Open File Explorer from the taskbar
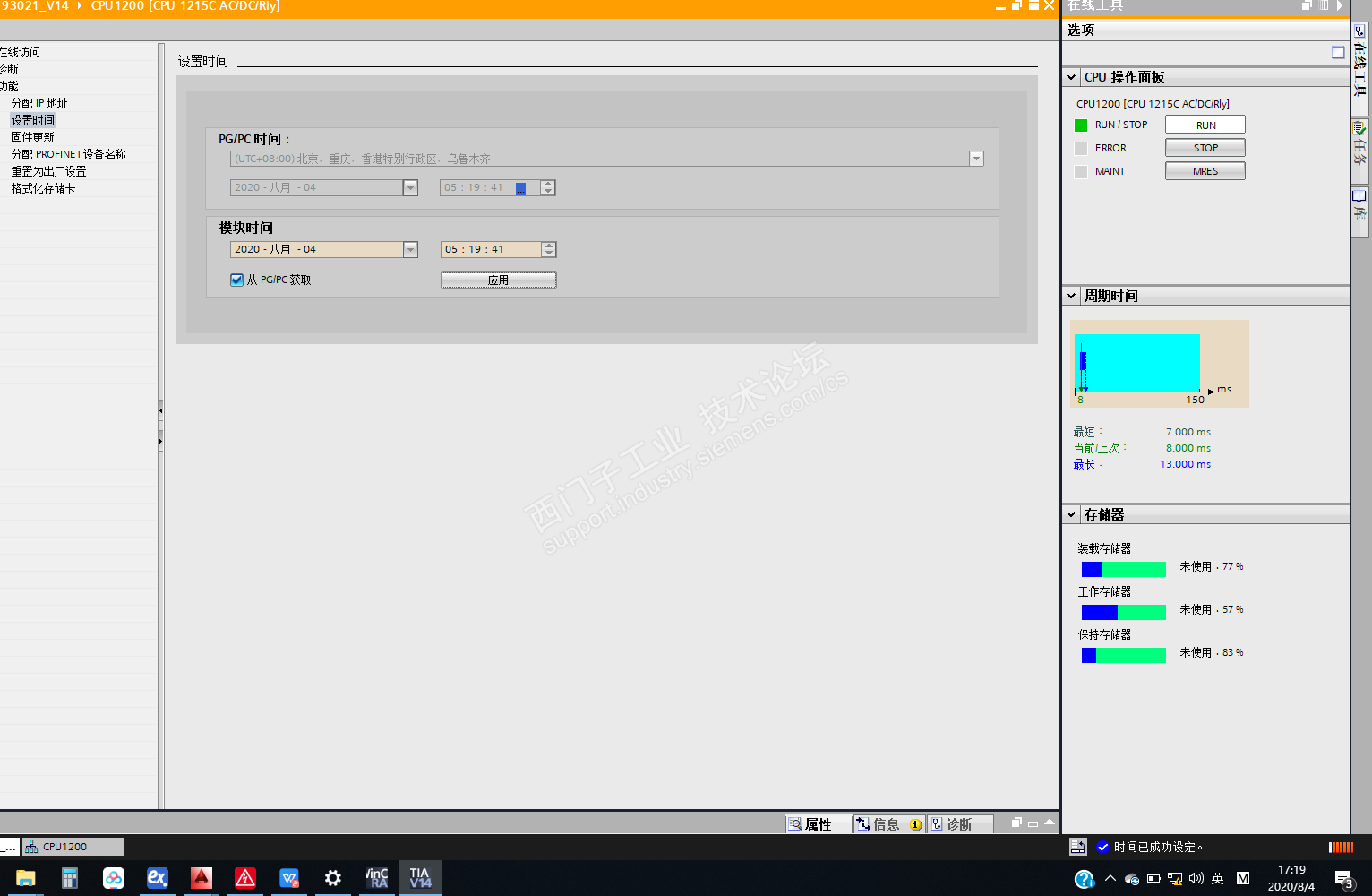Screen dimensions: 1372x896 [x=25, y=878]
